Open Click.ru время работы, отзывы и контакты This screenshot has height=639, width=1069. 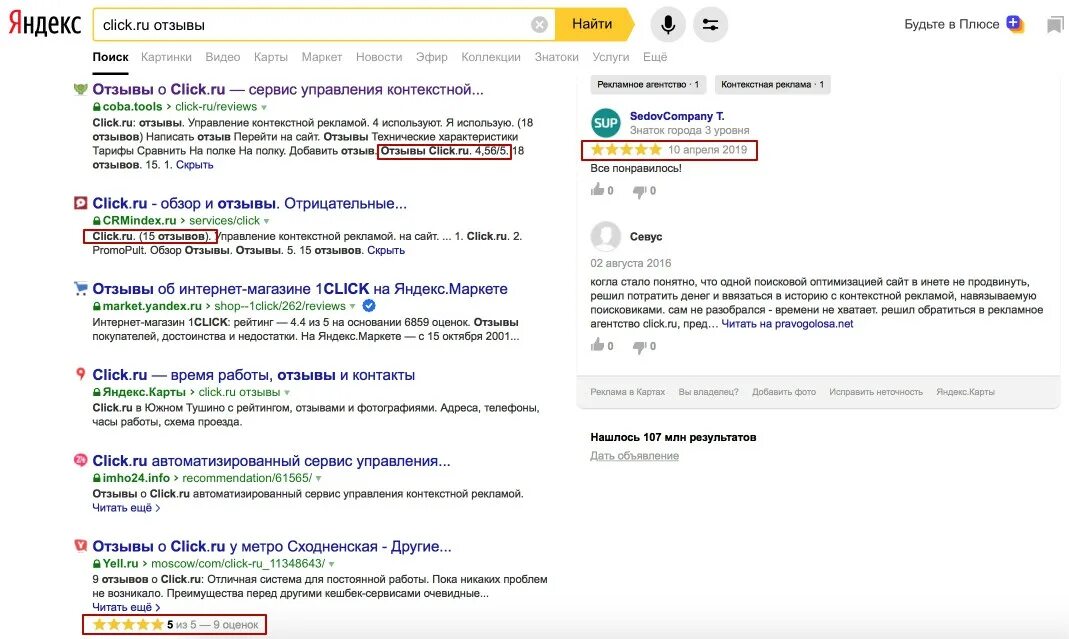click(254, 374)
